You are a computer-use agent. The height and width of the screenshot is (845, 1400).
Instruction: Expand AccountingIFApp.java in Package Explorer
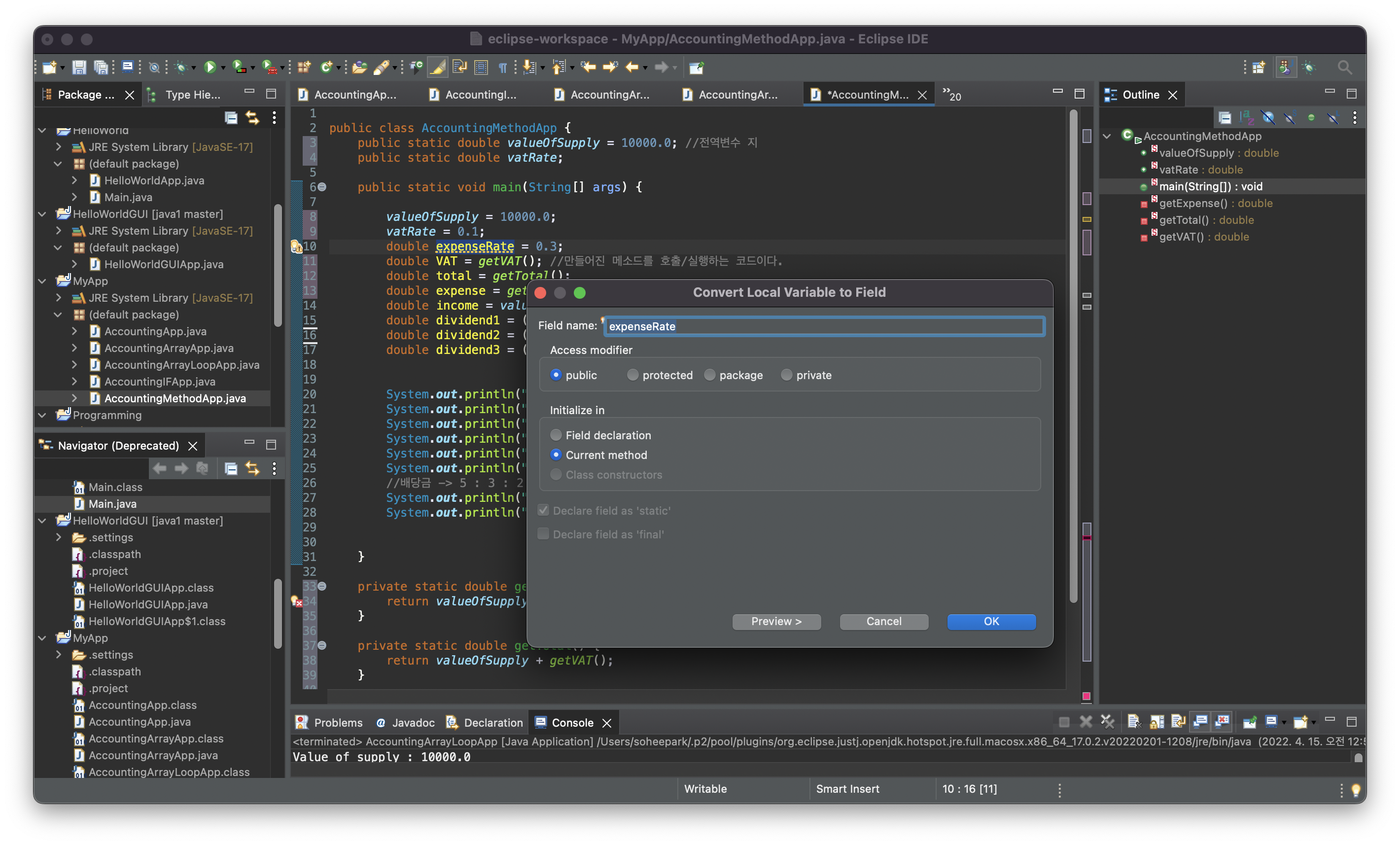tap(74, 382)
